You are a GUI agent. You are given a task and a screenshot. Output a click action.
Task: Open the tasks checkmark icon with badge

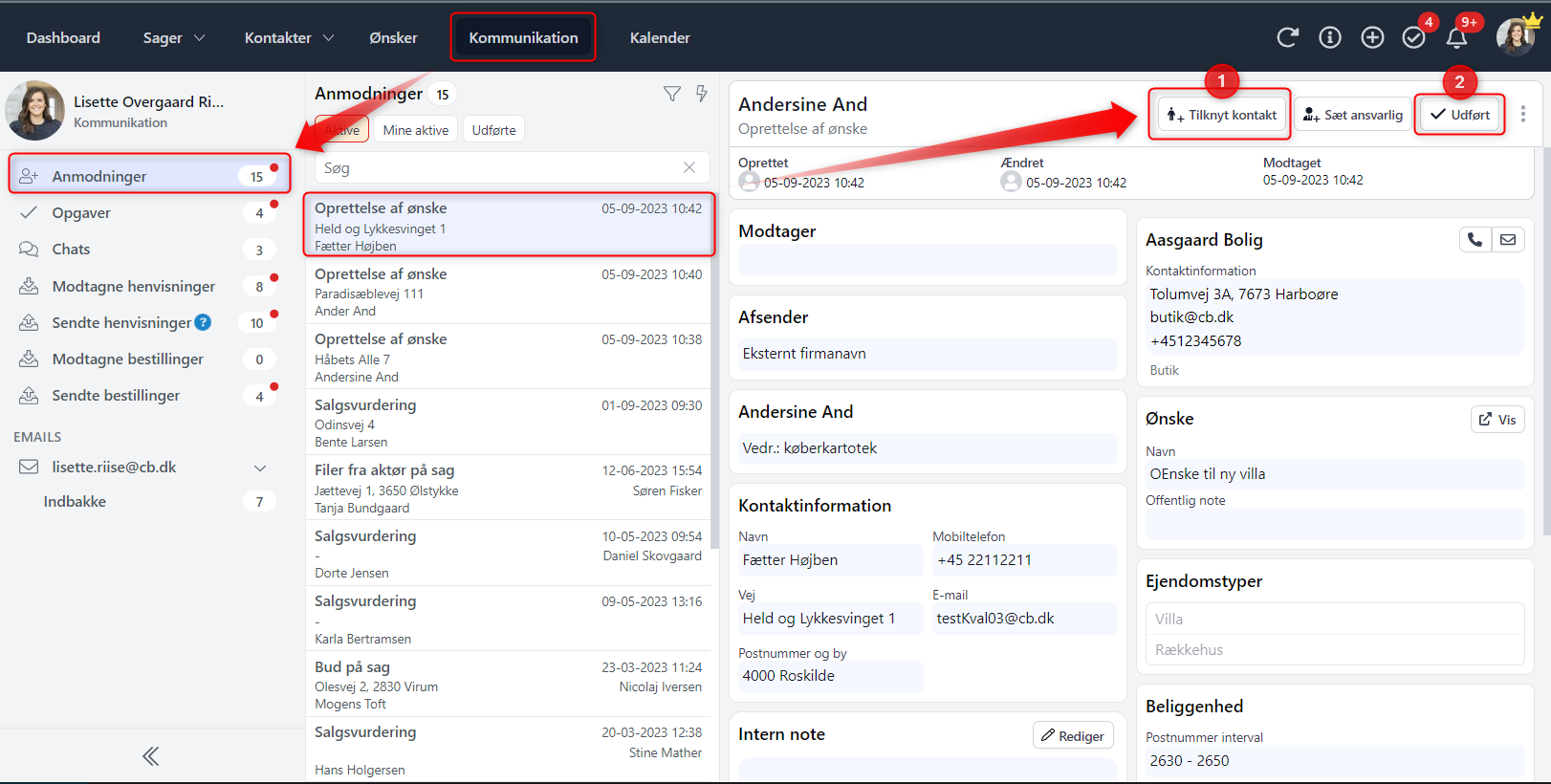(1414, 37)
